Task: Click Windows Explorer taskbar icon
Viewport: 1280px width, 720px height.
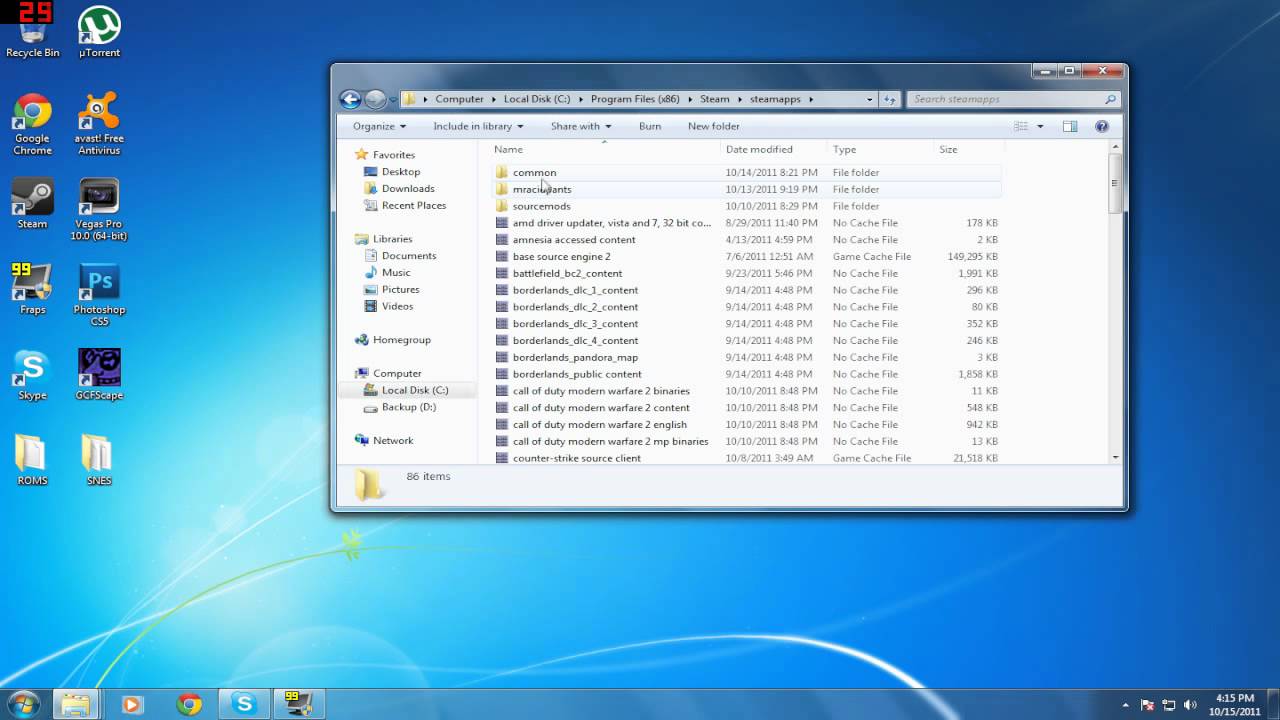Action: click(76, 704)
